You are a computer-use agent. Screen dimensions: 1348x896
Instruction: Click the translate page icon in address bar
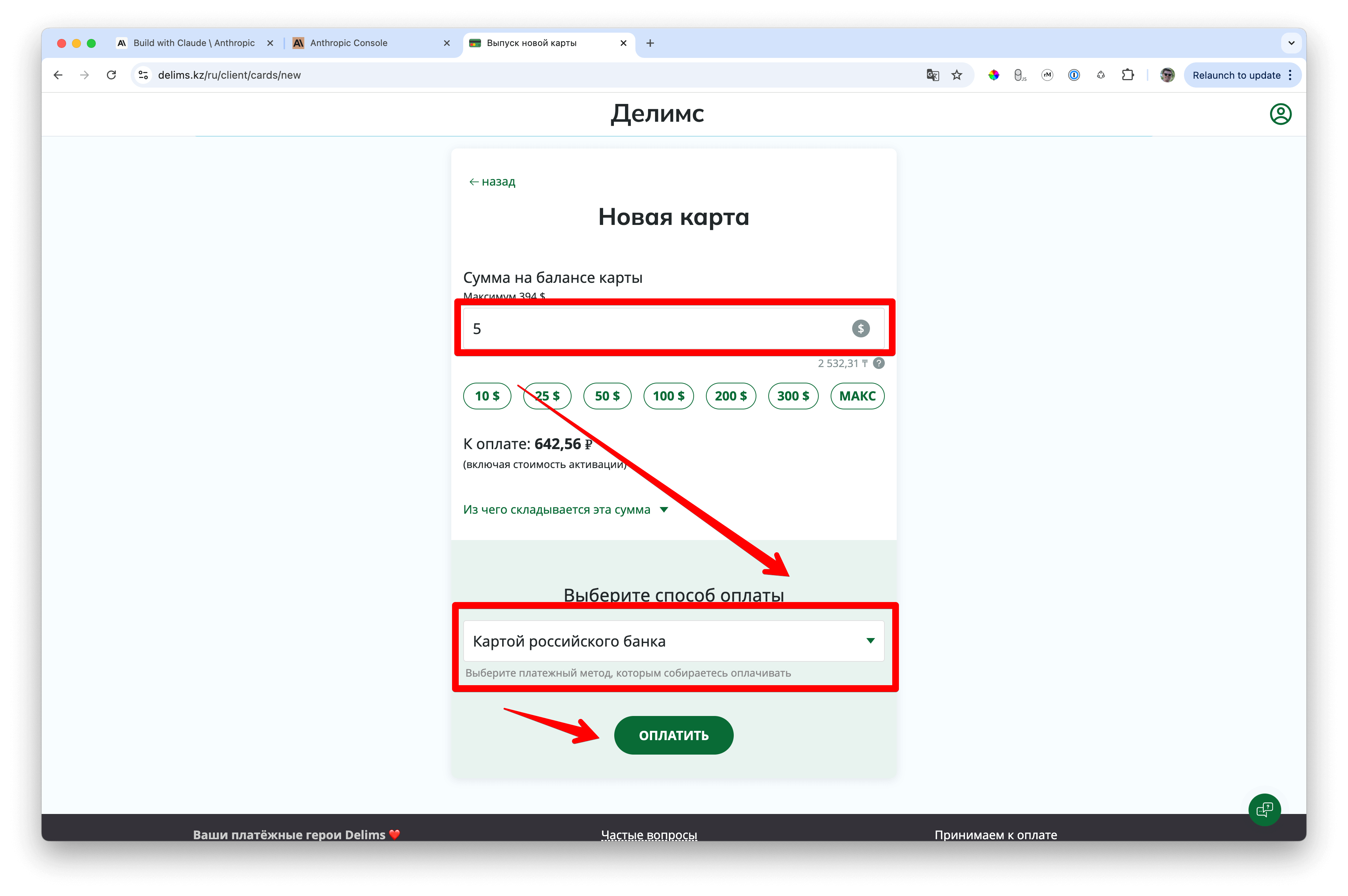(933, 75)
